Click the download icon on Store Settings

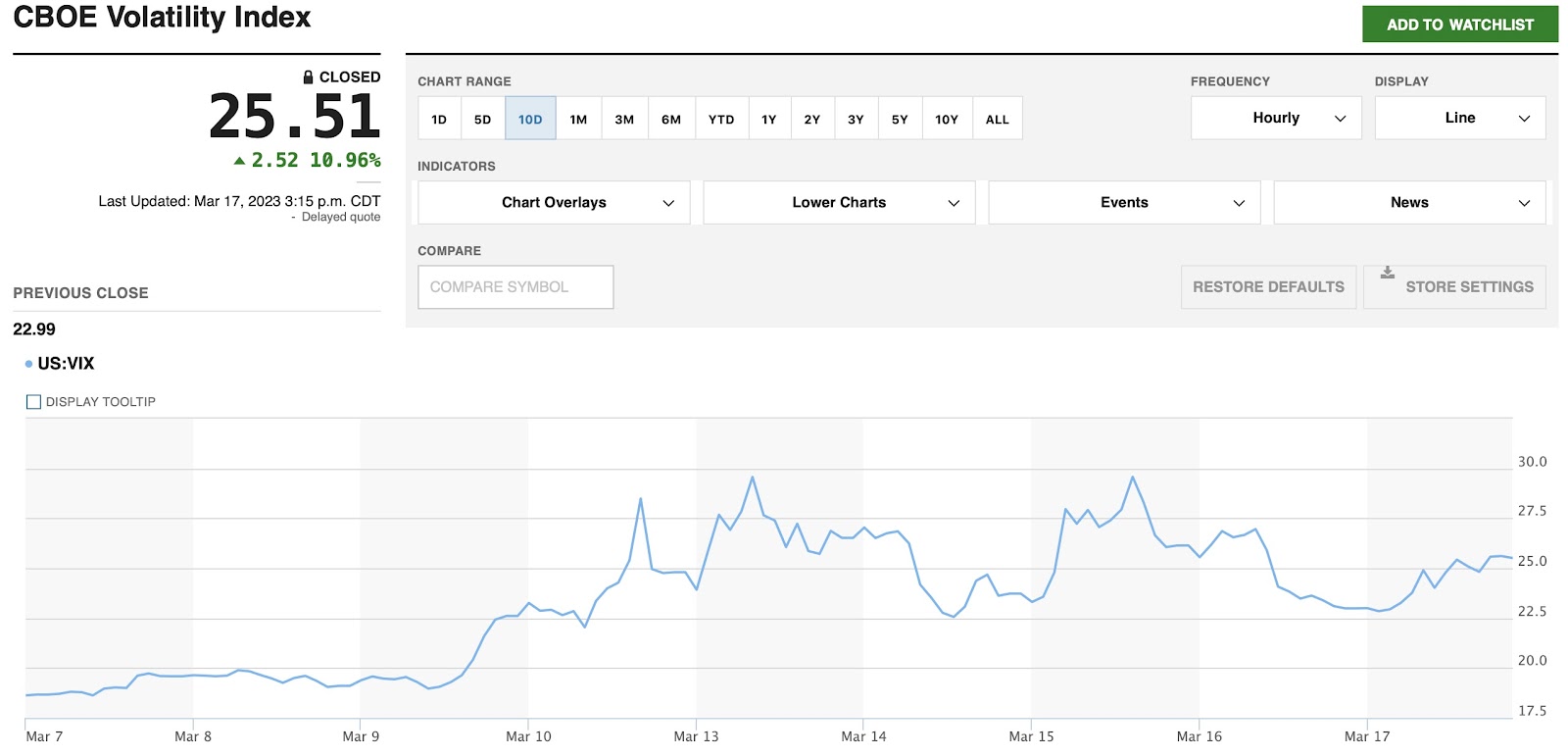coord(1387,273)
